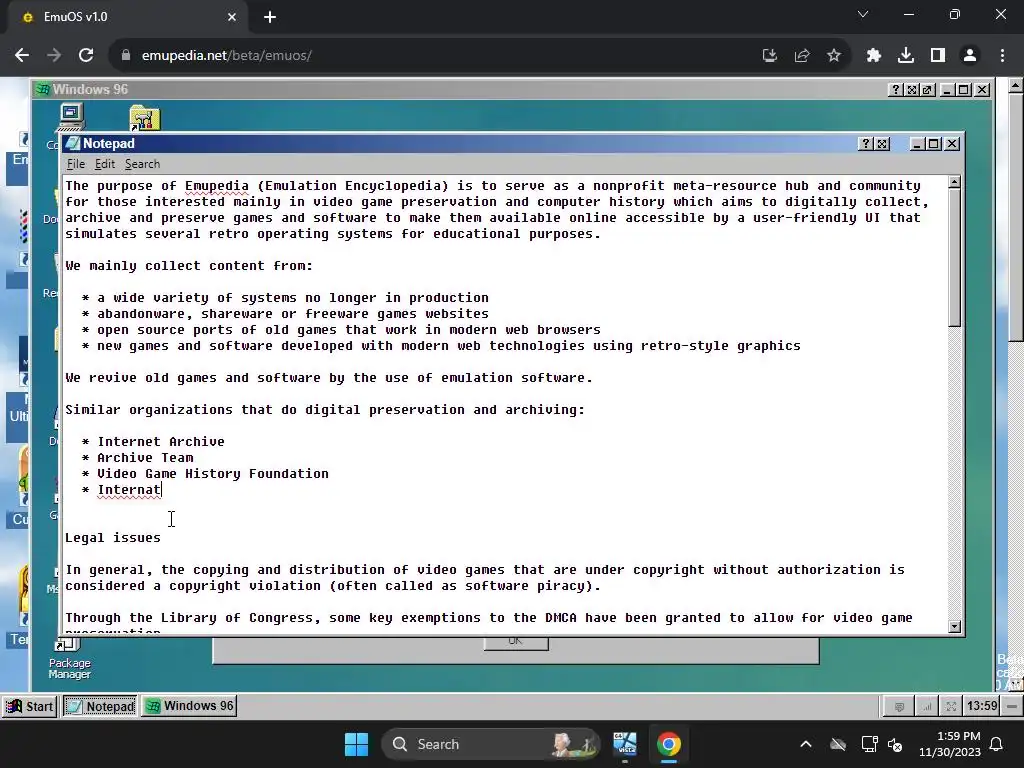Click the 'Legal issues' heading text
The image size is (1024, 768).
(x=112, y=537)
